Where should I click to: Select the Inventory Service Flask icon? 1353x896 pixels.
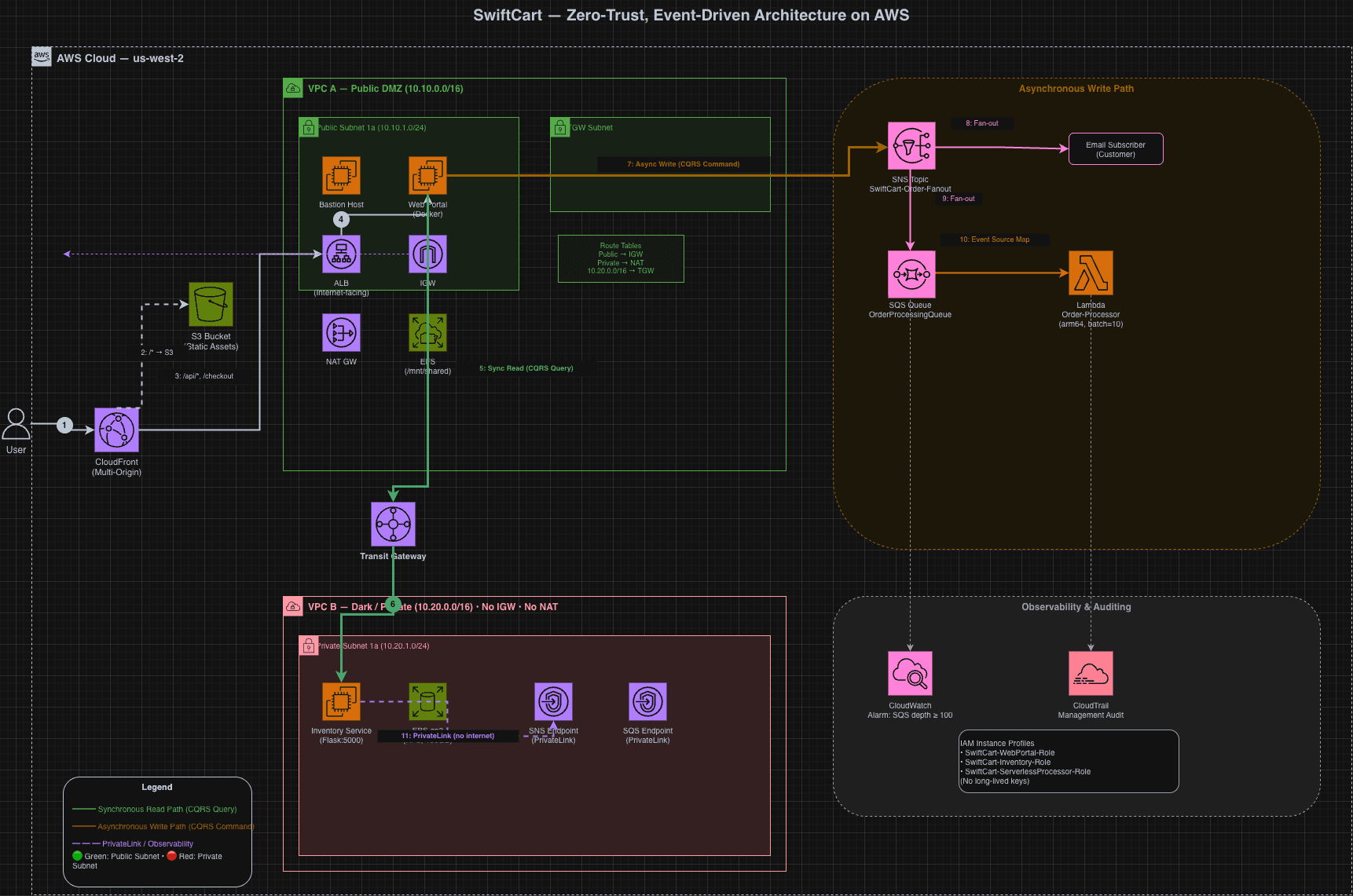[x=341, y=702]
